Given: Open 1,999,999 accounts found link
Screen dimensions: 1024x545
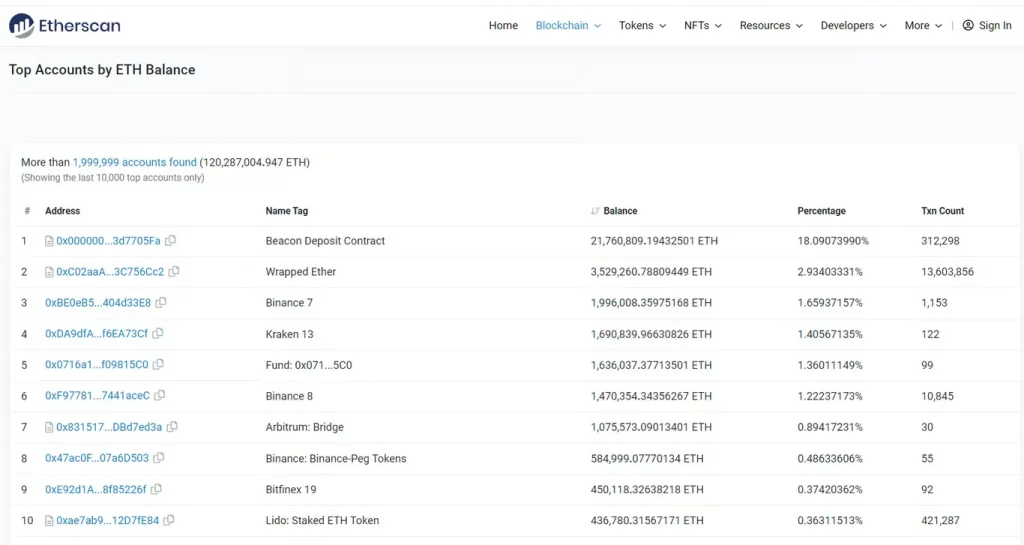Looking at the screenshot, I should coord(135,162).
